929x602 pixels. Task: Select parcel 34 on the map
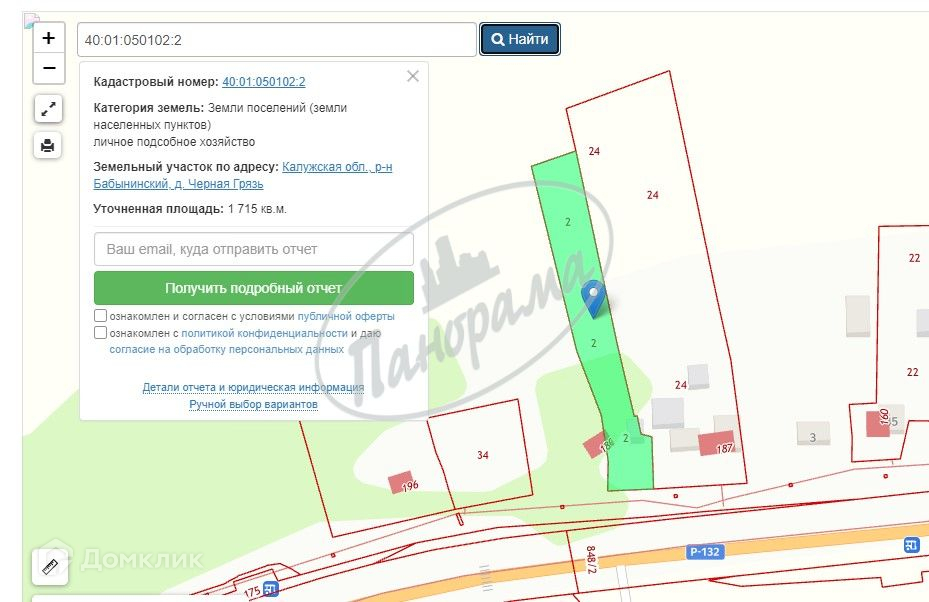(481, 455)
